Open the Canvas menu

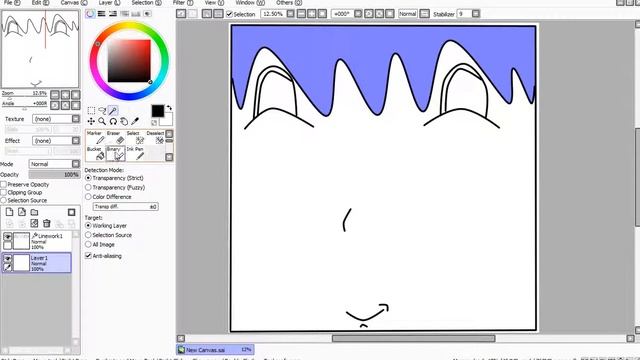click(74, 2)
